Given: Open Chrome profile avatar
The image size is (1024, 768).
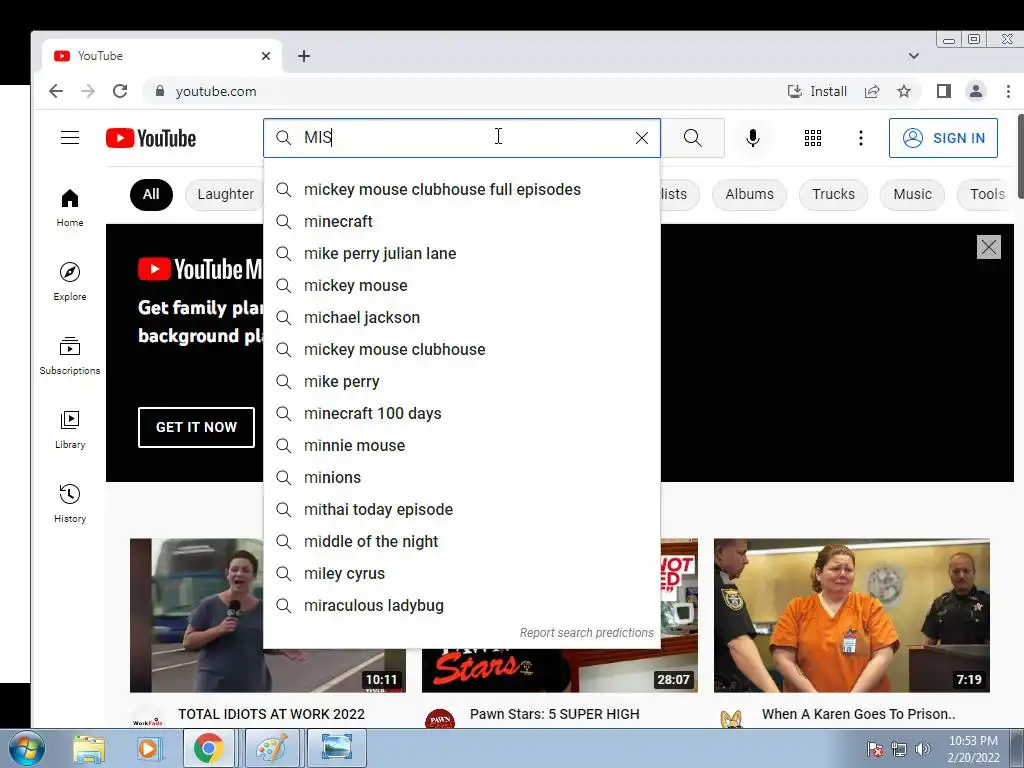Looking at the screenshot, I should 976,91.
